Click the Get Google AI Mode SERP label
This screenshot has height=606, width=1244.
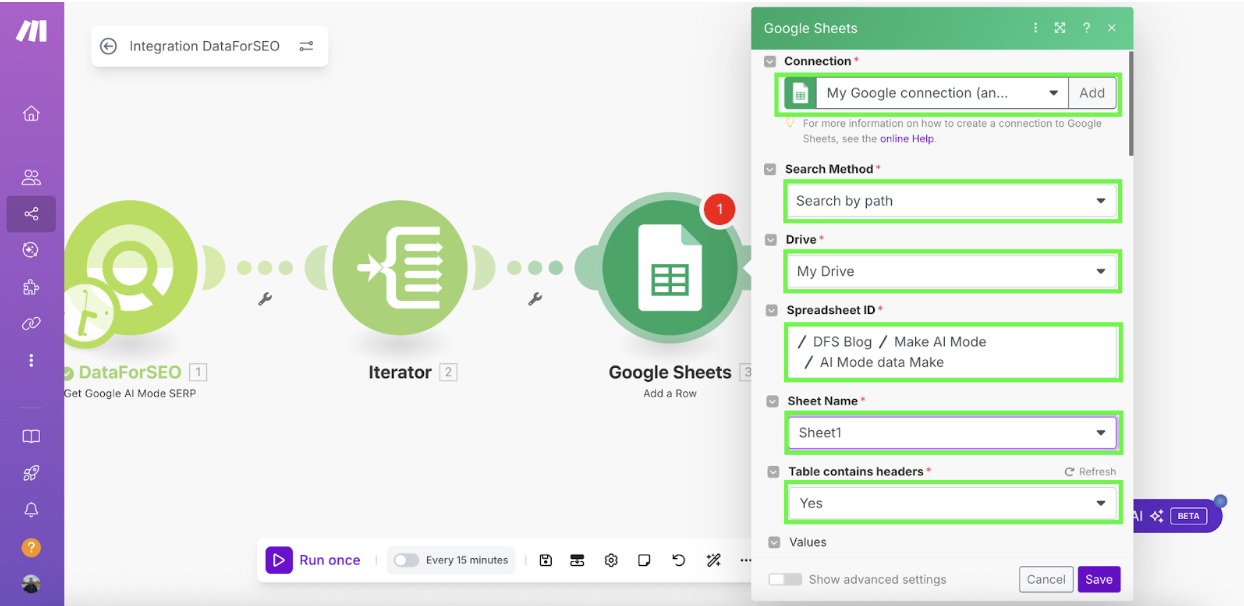(130, 393)
